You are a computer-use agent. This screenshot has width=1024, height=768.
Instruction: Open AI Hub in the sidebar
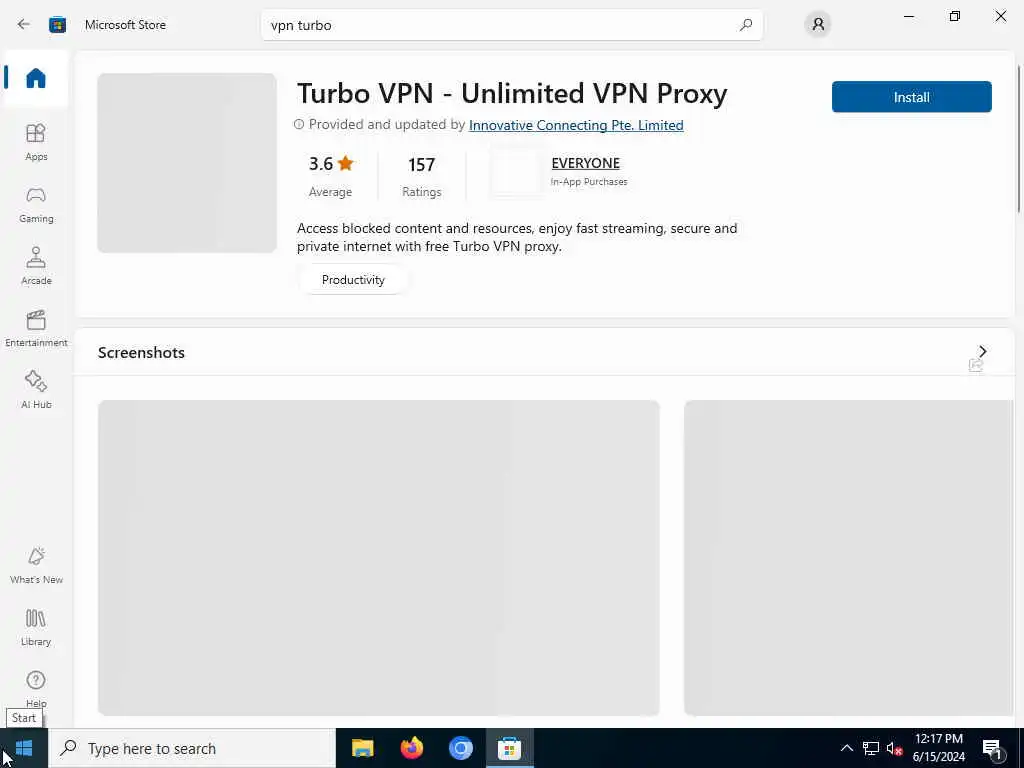pyautogui.click(x=36, y=390)
